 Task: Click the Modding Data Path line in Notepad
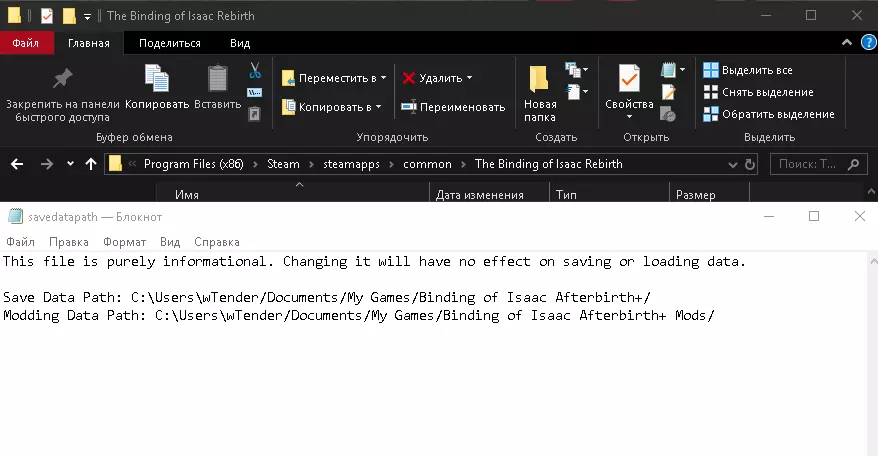coord(359,315)
